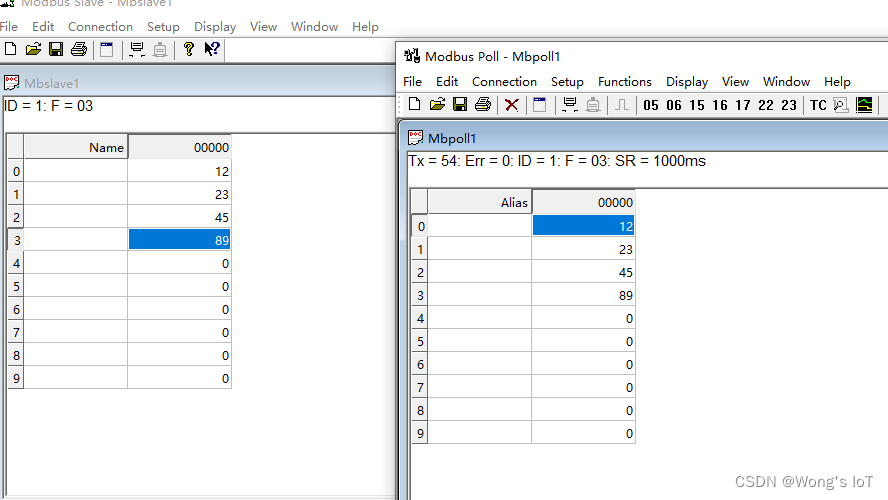Click context help arrow icon in Modbus Slave
This screenshot has width=888, height=500.
[212, 49]
